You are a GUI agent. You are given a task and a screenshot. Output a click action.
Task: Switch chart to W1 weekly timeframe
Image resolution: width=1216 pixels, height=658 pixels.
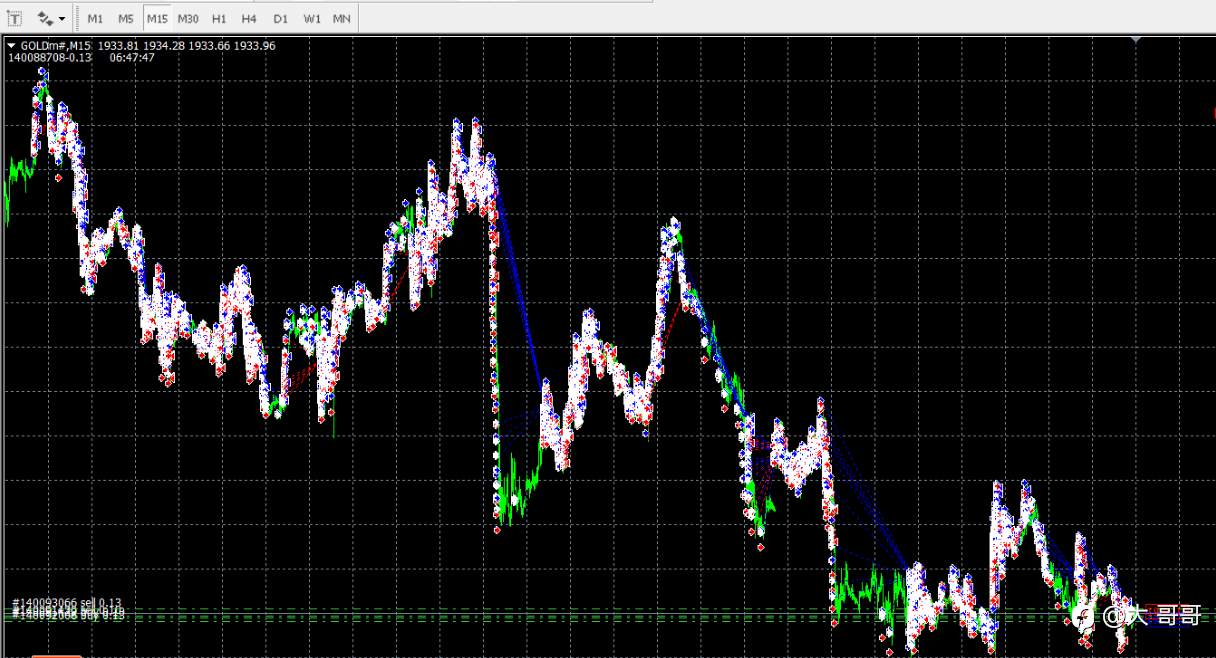point(312,19)
